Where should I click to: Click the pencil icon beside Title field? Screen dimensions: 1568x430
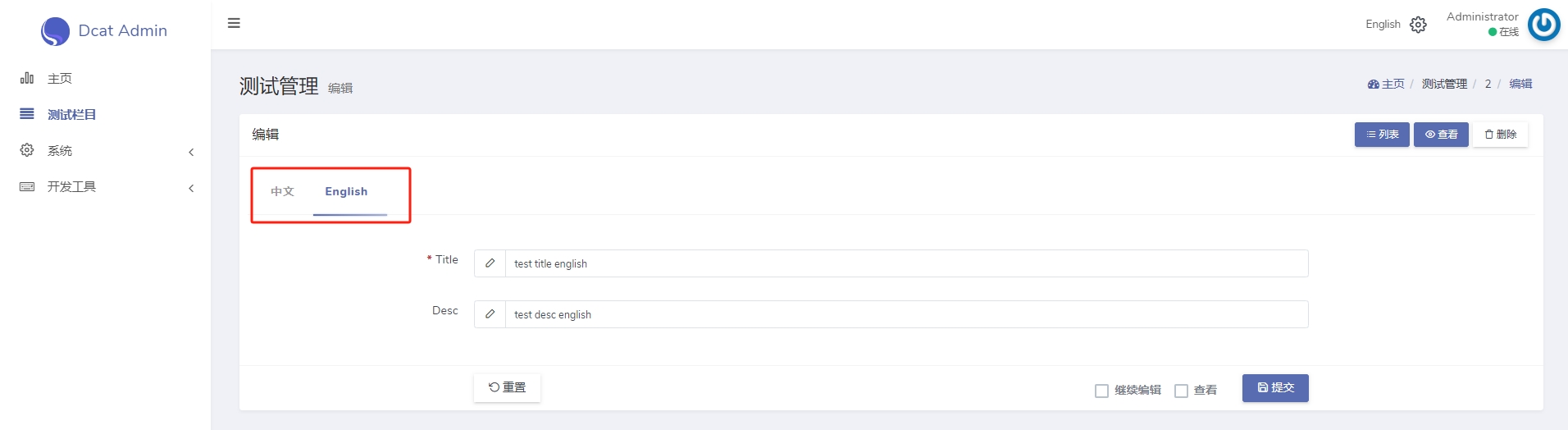click(x=490, y=263)
